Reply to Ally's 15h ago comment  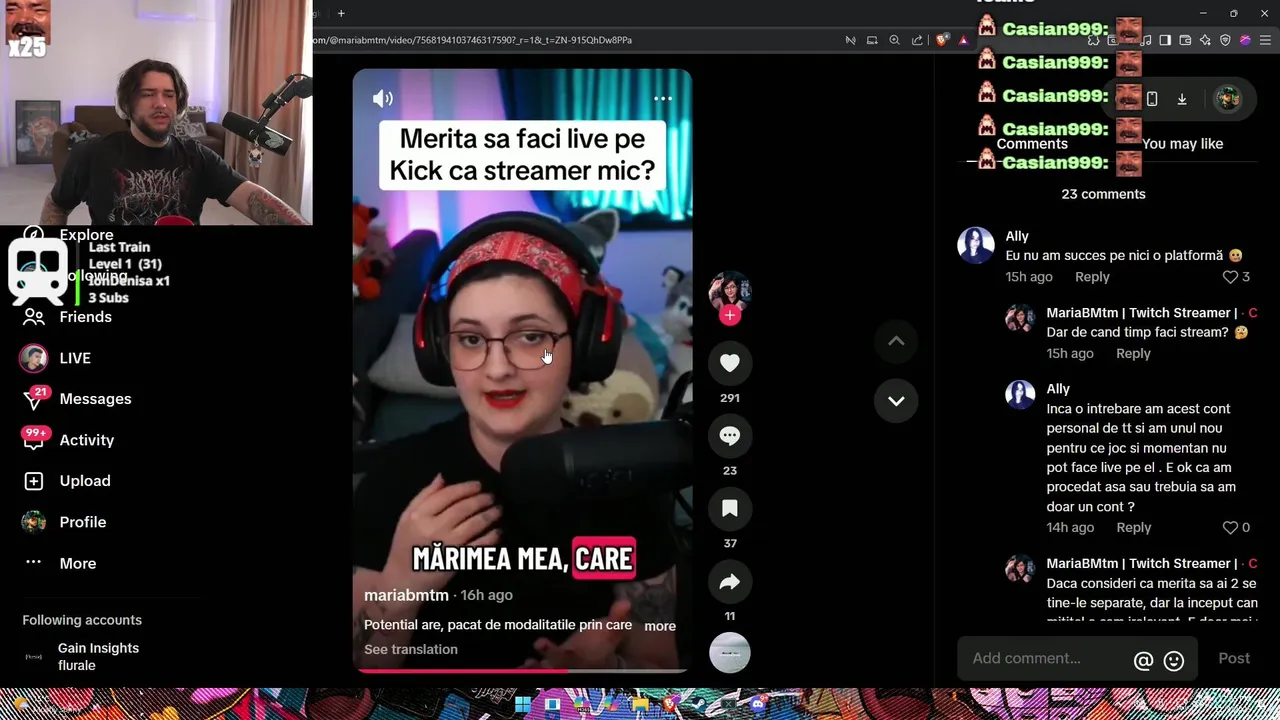click(x=1092, y=277)
